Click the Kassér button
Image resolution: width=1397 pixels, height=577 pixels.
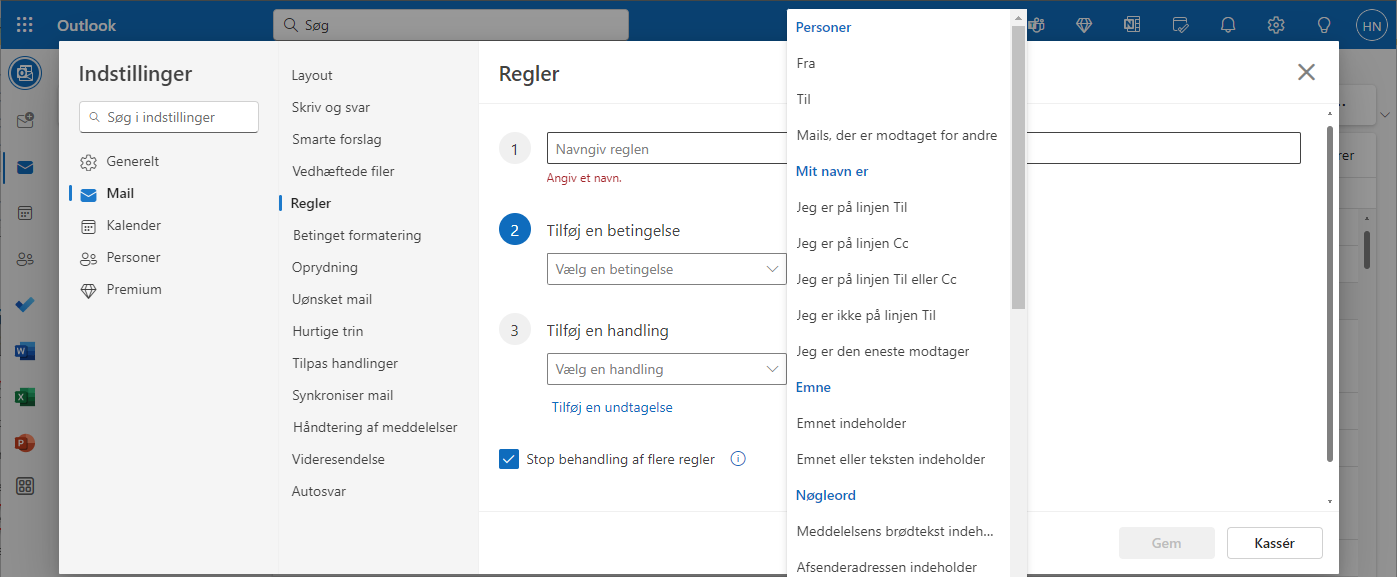pyautogui.click(x=1274, y=543)
